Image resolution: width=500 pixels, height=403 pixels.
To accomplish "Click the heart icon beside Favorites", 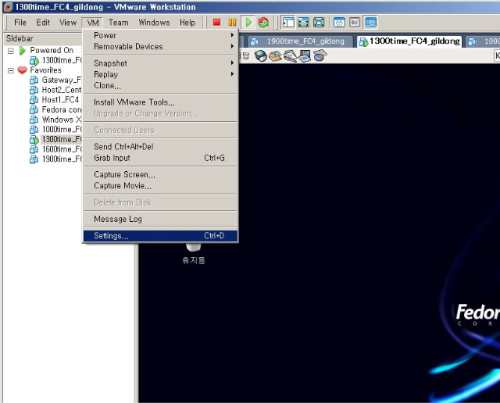I will pyautogui.click(x=22, y=70).
